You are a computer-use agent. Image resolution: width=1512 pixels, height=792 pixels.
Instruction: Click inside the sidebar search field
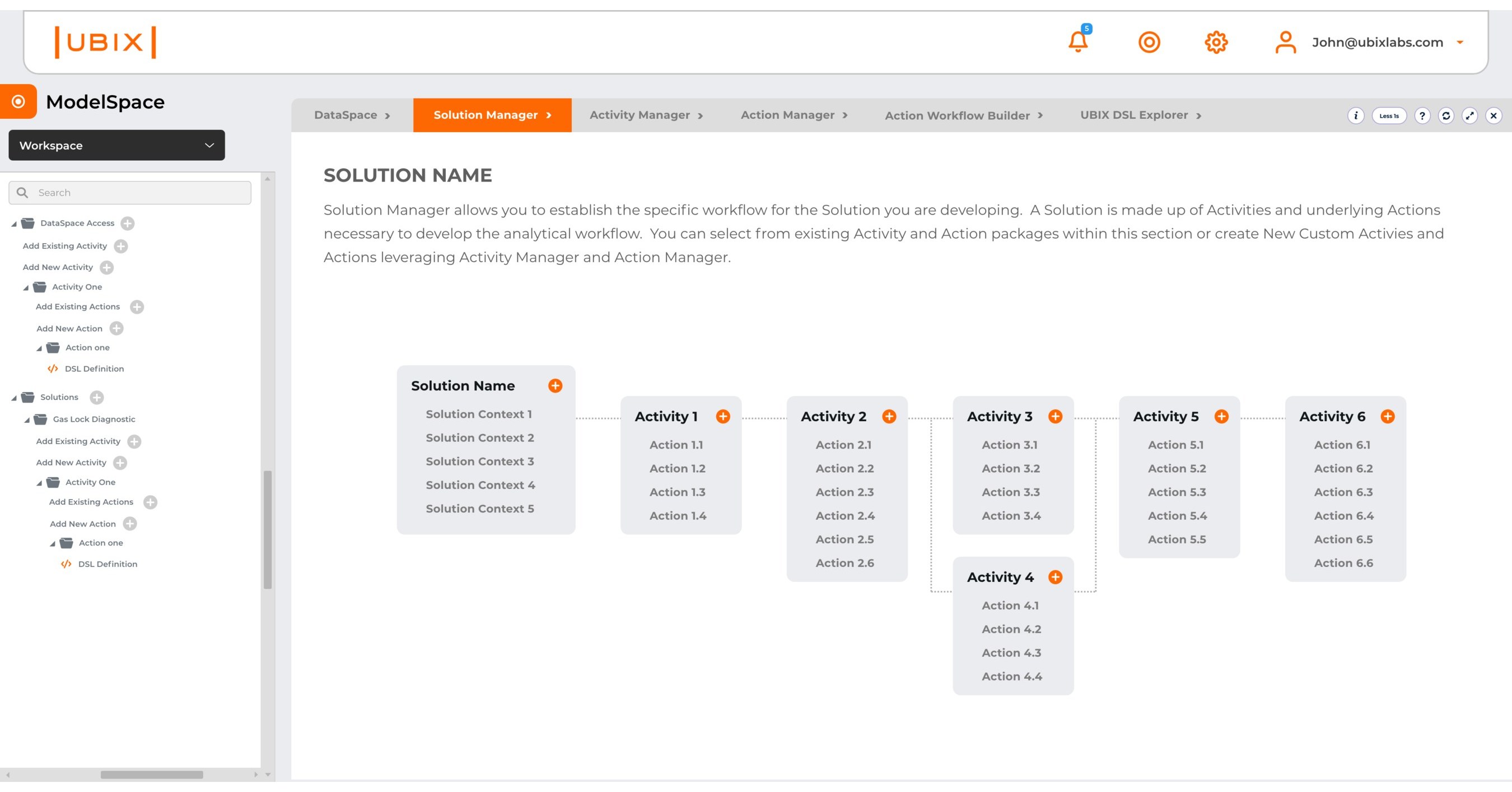pos(129,192)
